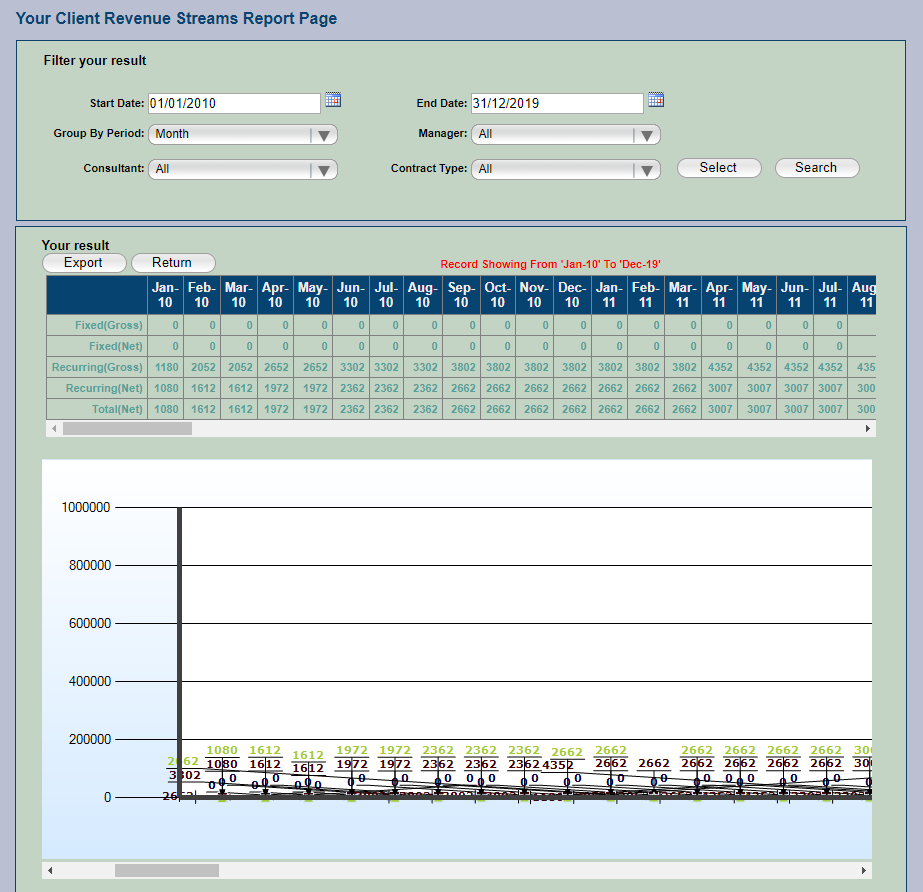The image size is (923, 892).
Task: Click the page title heading
Action: 176,18
